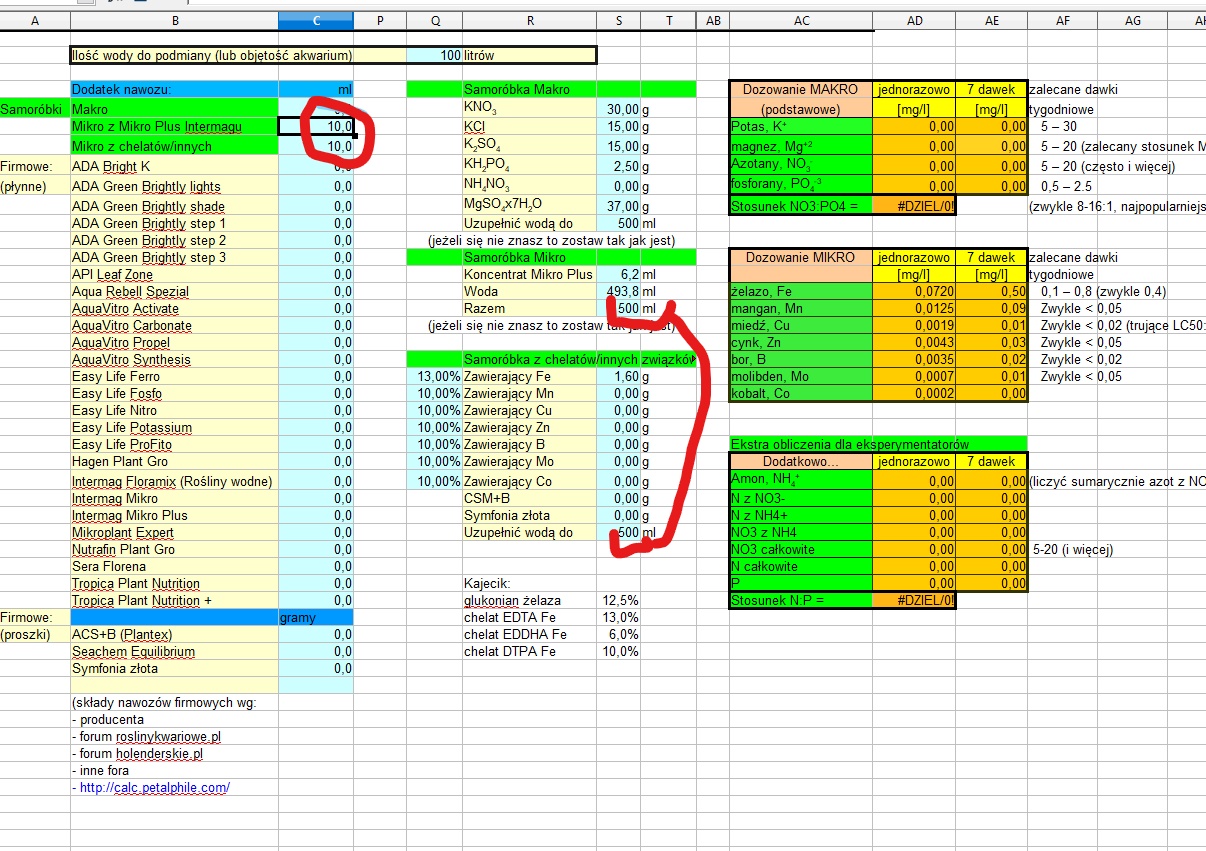Select column AC header
Viewport: 1206px width, 851px height.
(801, 21)
